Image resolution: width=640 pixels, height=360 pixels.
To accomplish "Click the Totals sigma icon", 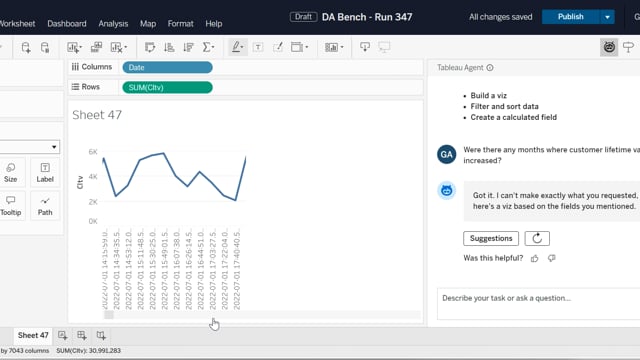I will tap(207, 47).
